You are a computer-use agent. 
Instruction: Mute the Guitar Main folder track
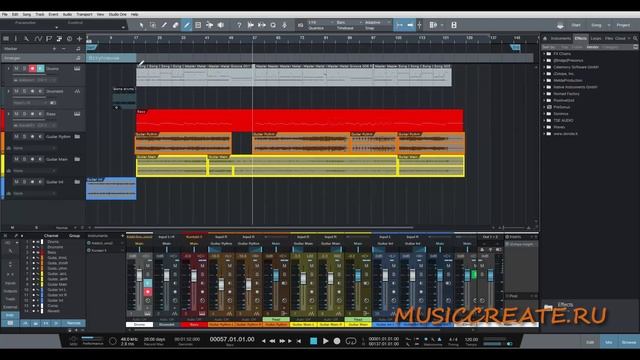[16, 159]
